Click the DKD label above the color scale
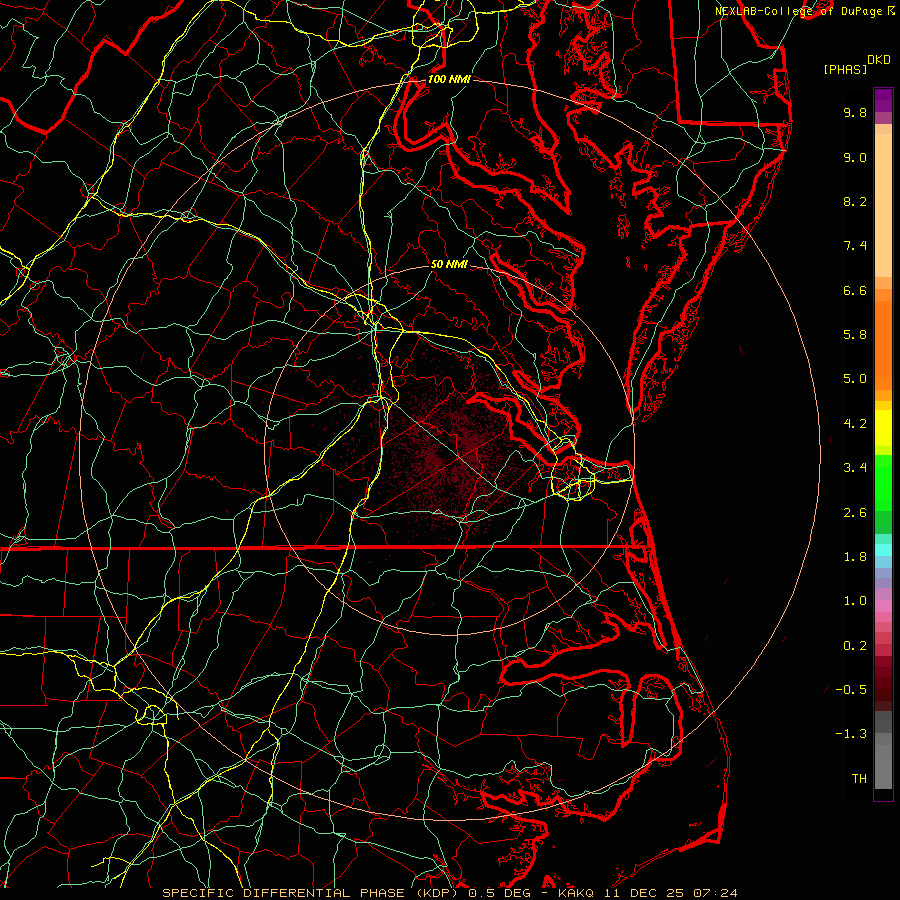Viewport: 900px width, 900px height. pos(879,60)
